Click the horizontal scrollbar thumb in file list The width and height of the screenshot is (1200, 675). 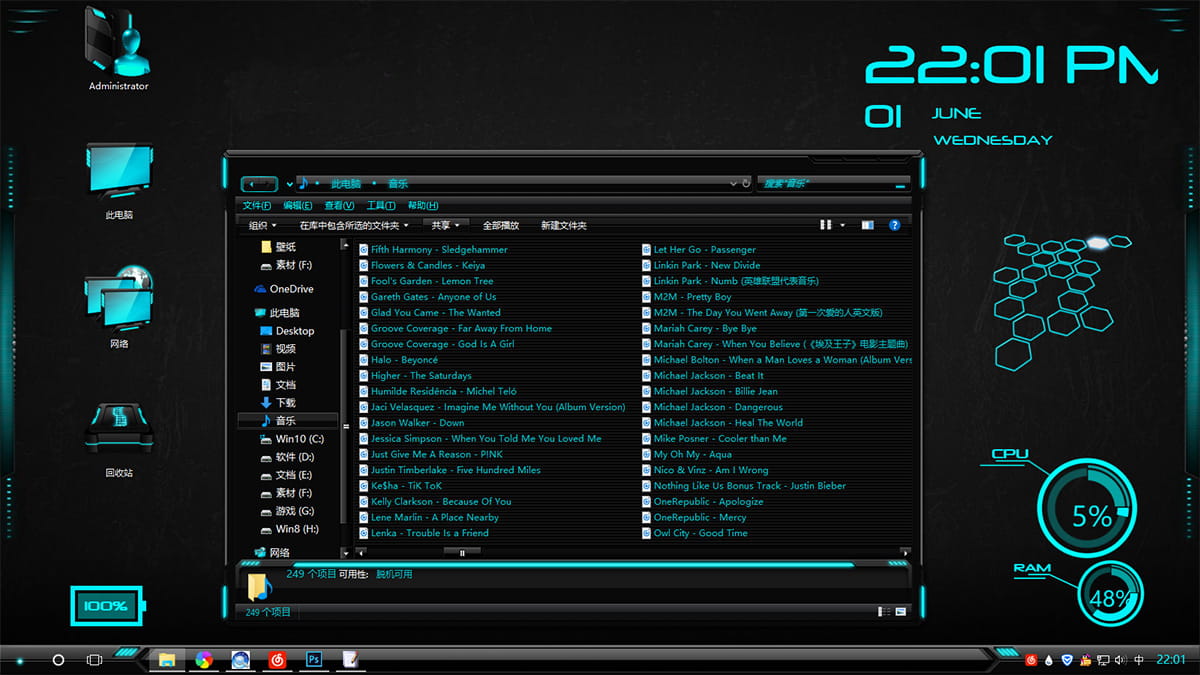click(462, 552)
